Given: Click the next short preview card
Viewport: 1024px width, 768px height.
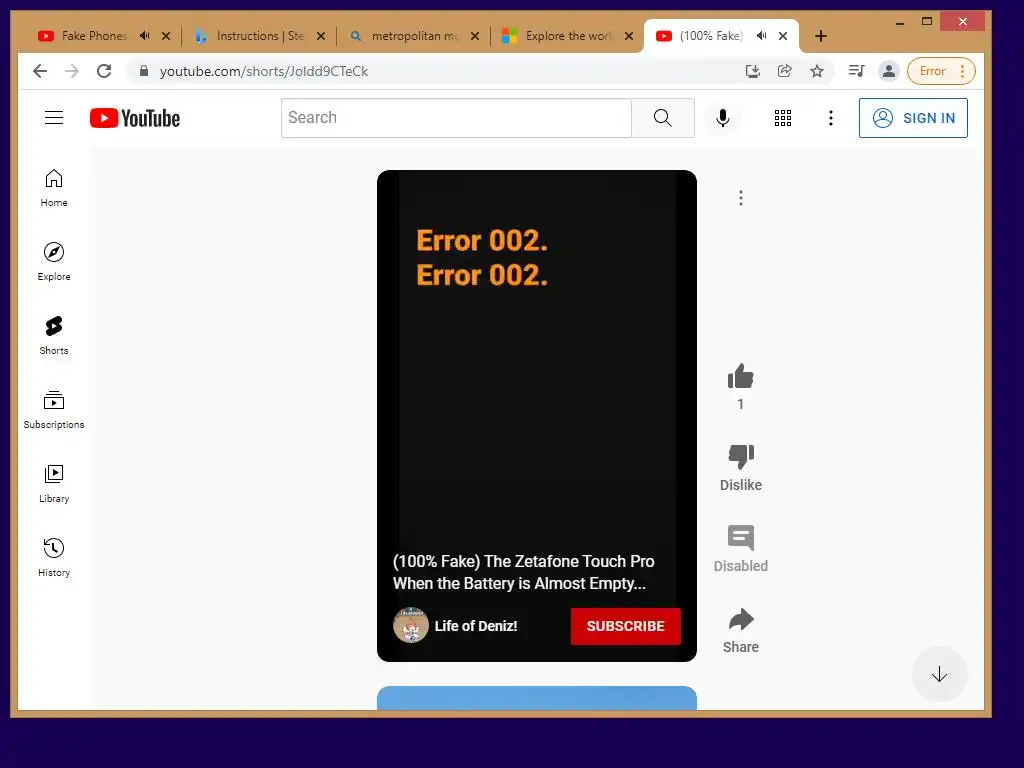Looking at the screenshot, I should (x=537, y=697).
